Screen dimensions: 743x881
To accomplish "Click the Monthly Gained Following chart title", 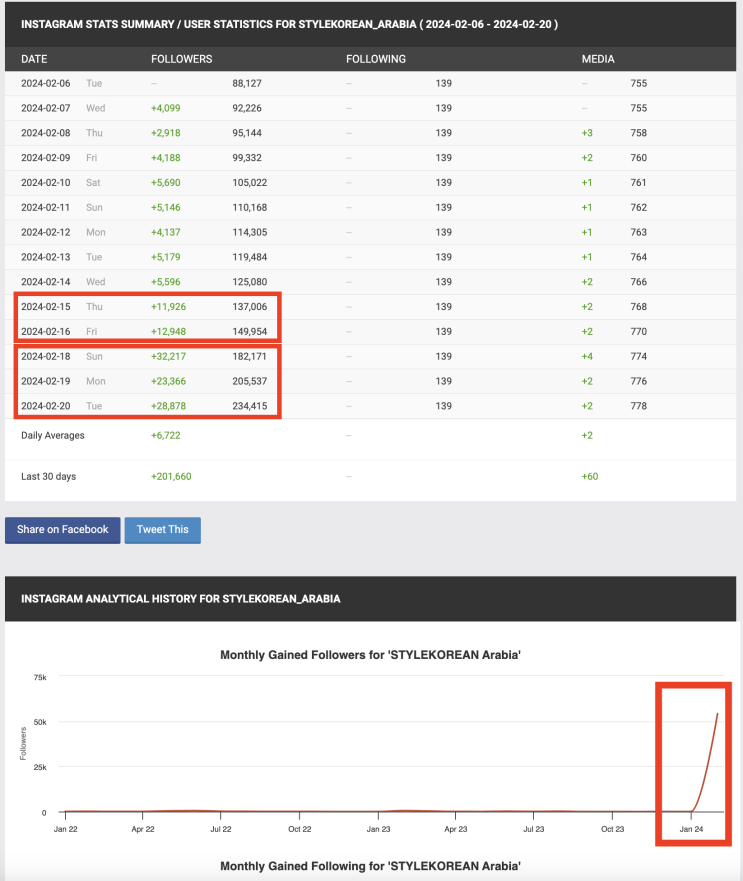I will pos(370,866).
